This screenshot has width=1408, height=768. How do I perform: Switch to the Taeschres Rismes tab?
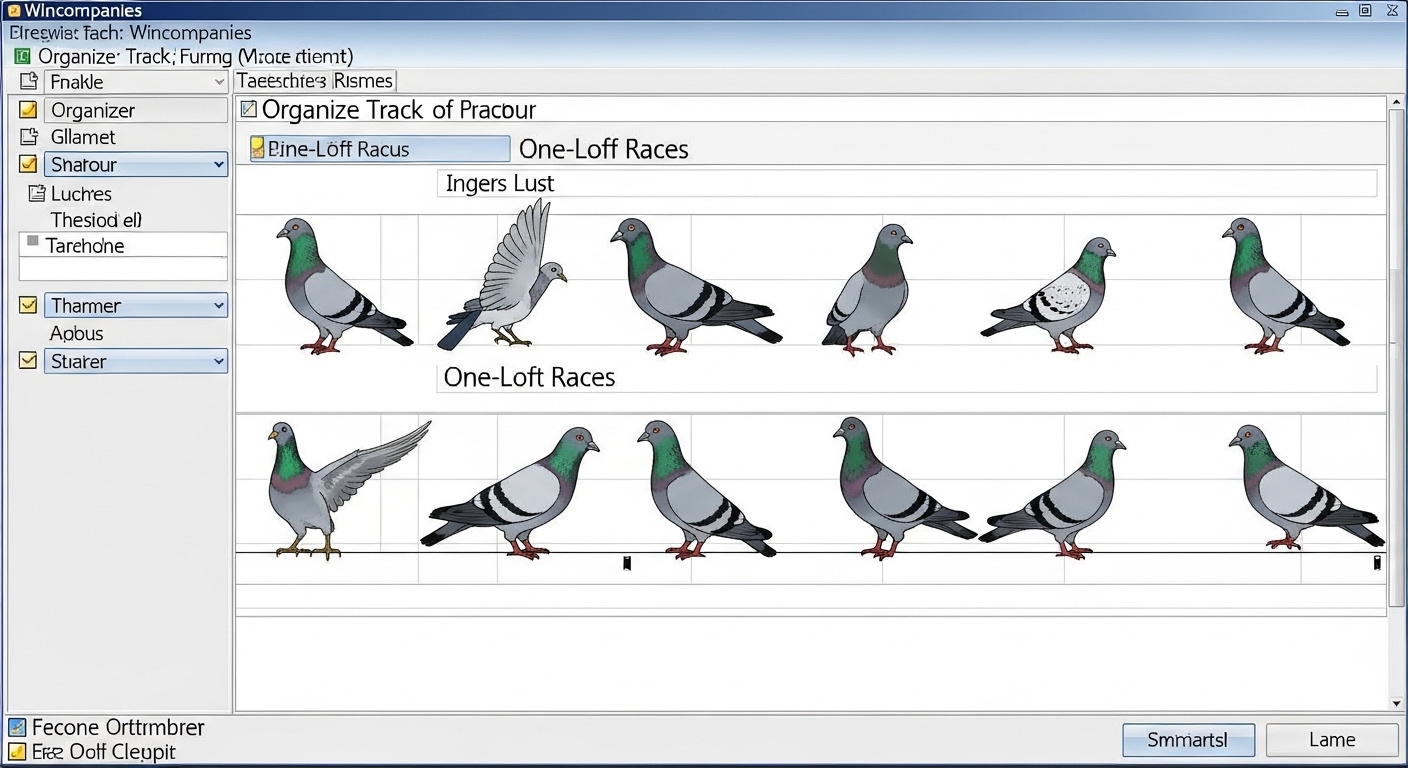click(315, 81)
